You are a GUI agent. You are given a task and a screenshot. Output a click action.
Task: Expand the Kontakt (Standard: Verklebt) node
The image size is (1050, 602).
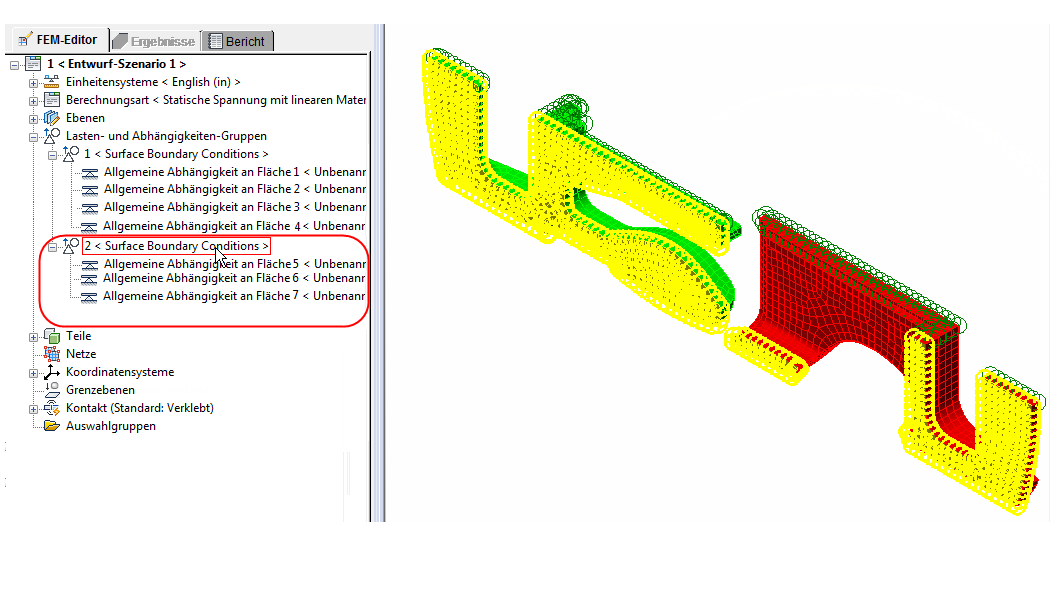pyautogui.click(x=33, y=409)
